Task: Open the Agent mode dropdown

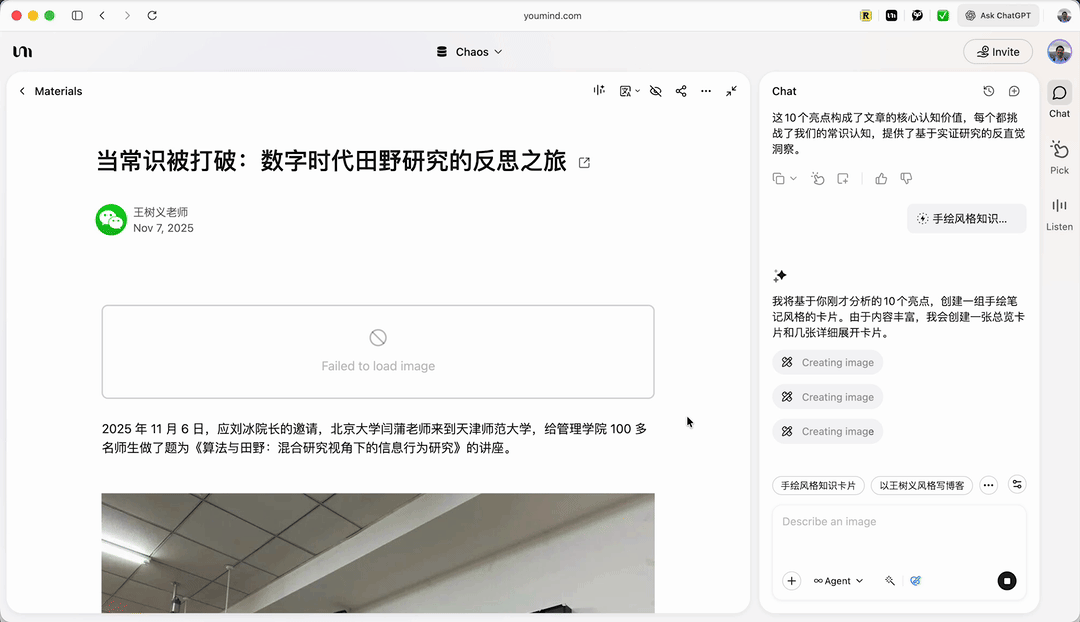Action: (x=838, y=581)
